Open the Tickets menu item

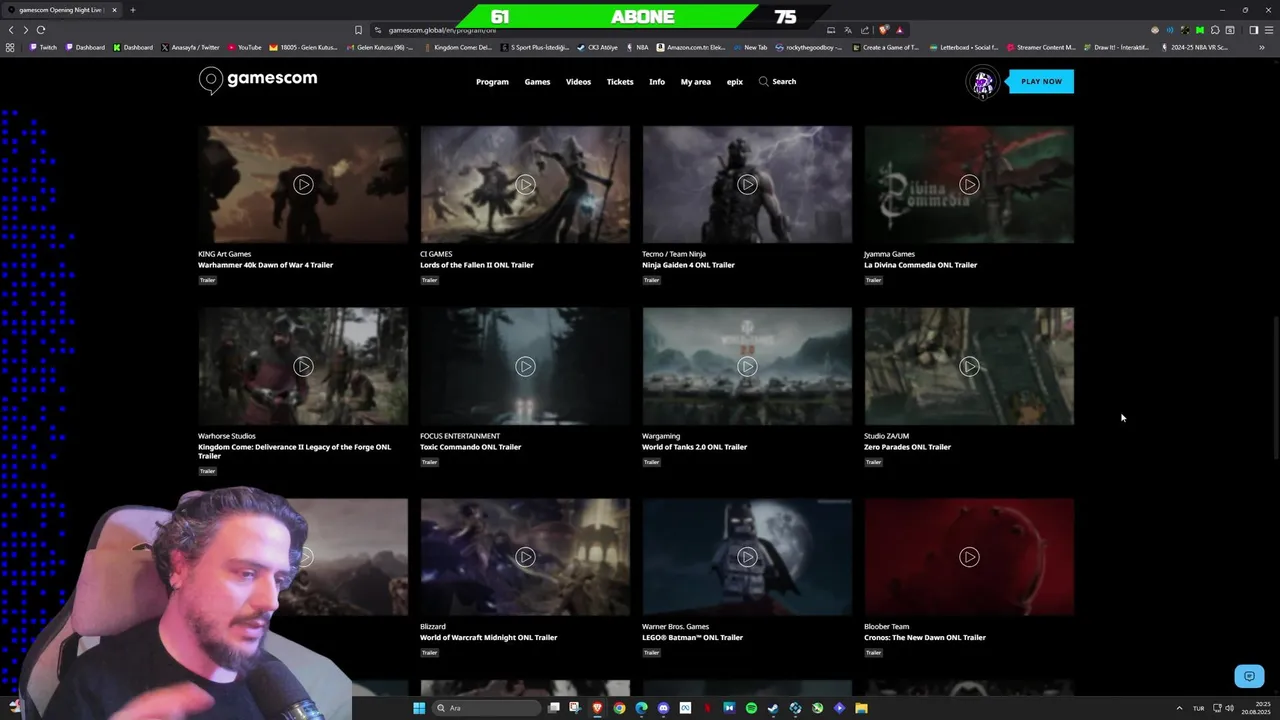pyautogui.click(x=620, y=82)
